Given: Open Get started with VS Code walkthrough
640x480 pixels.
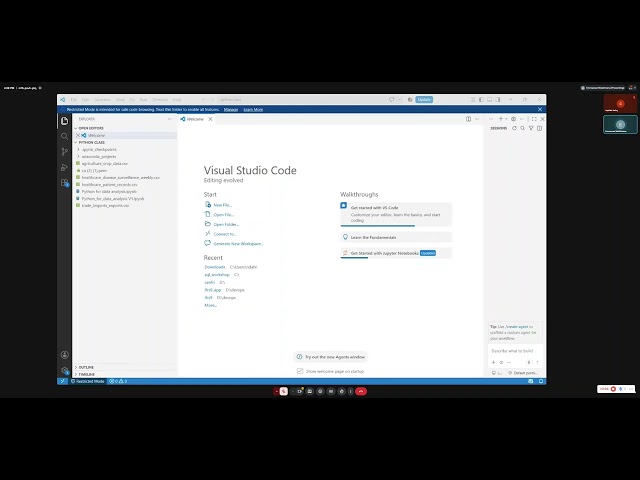Looking at the screenshot, I should pos(396,214).
